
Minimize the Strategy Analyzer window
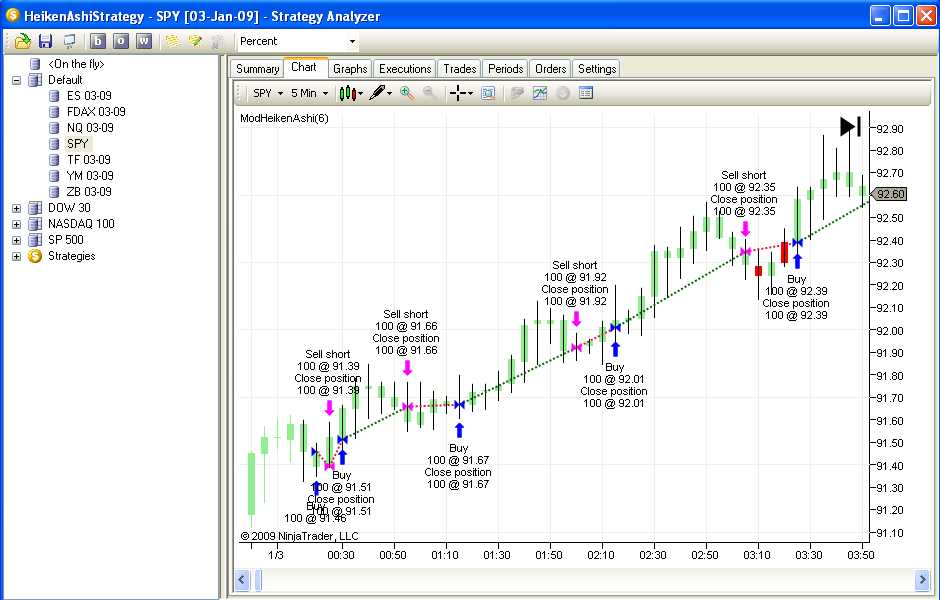[x=880, y=16]
